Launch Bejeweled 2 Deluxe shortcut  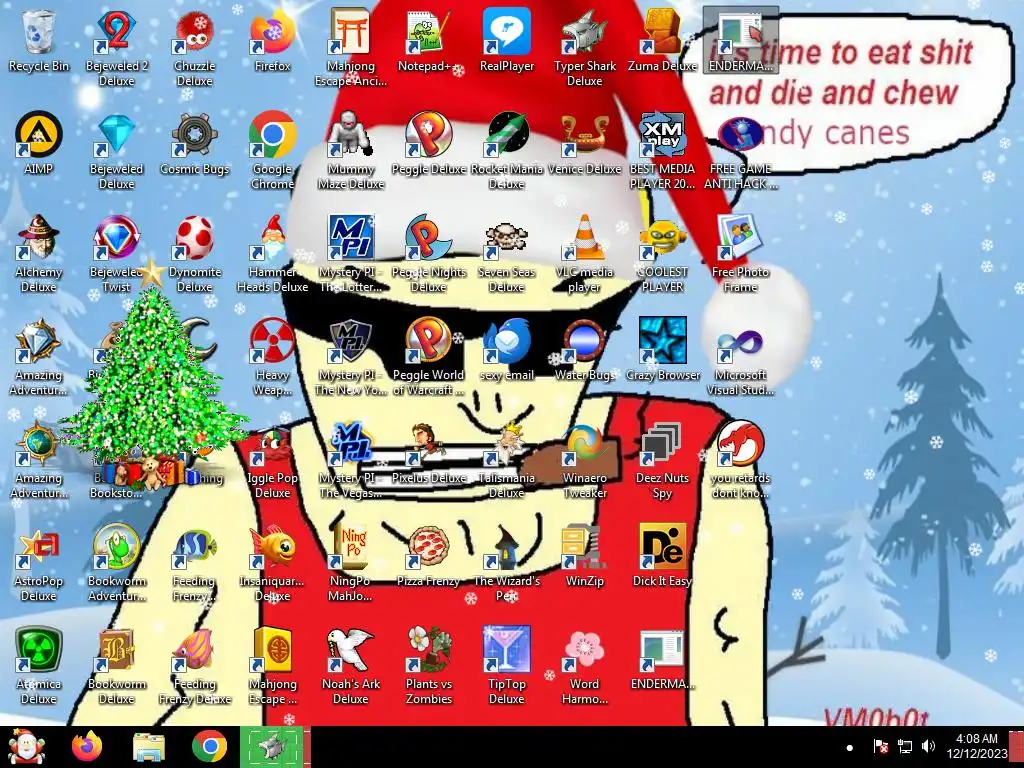coord(116,47)
